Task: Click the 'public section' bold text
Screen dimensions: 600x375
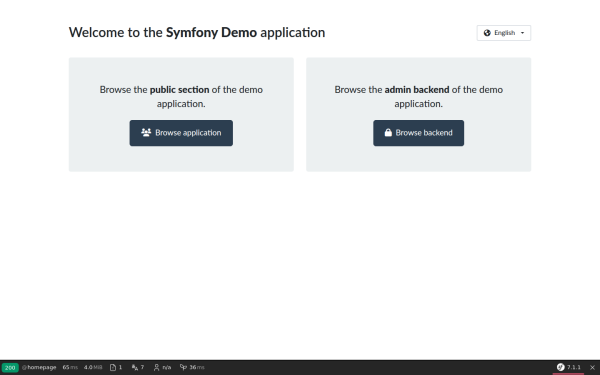Action: 179,90
